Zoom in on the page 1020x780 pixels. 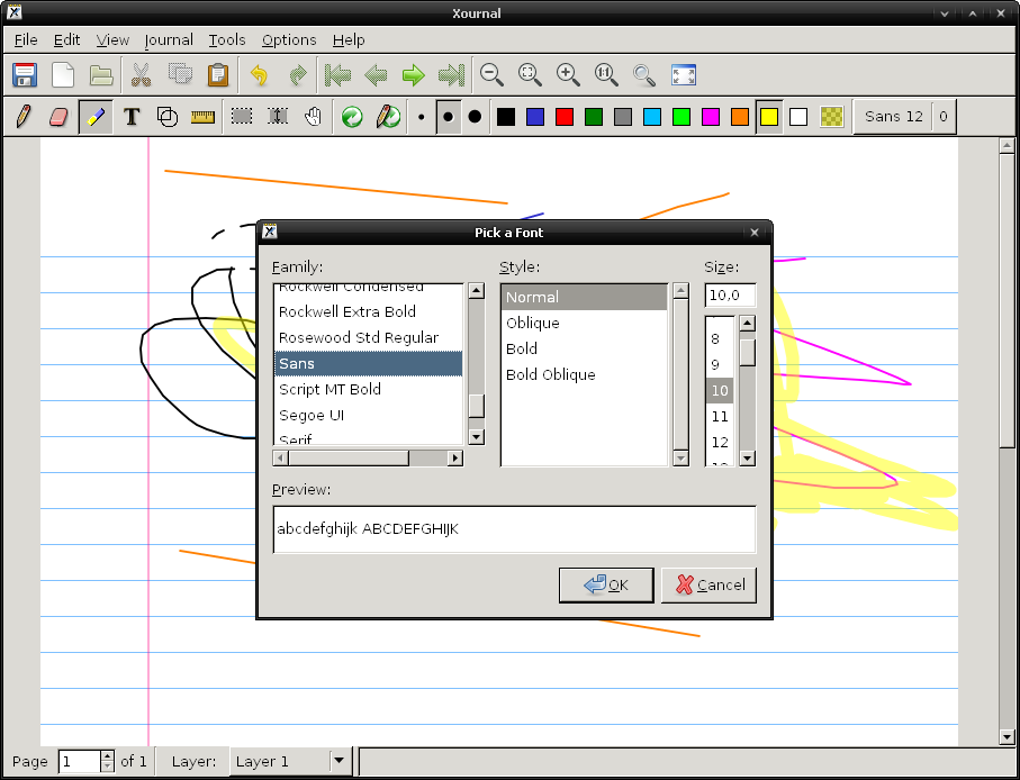tap(569, 75)
